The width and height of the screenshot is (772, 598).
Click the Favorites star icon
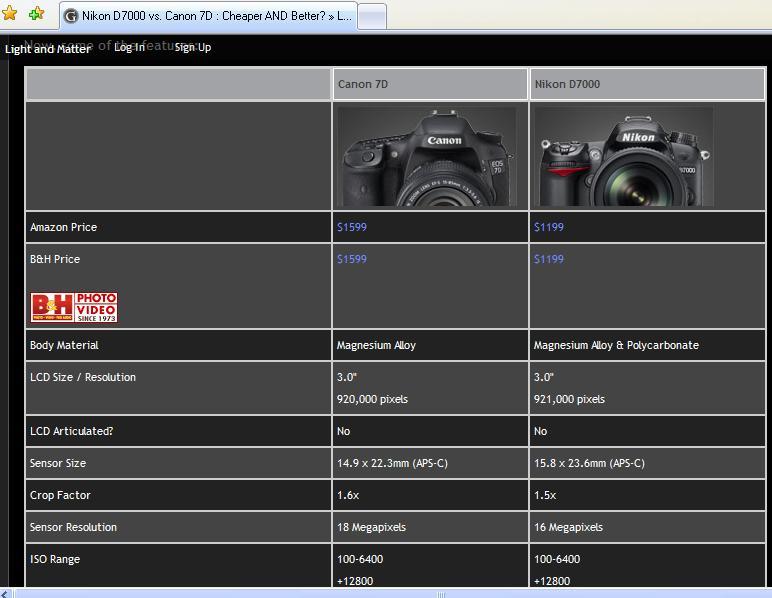click(11, 14)
